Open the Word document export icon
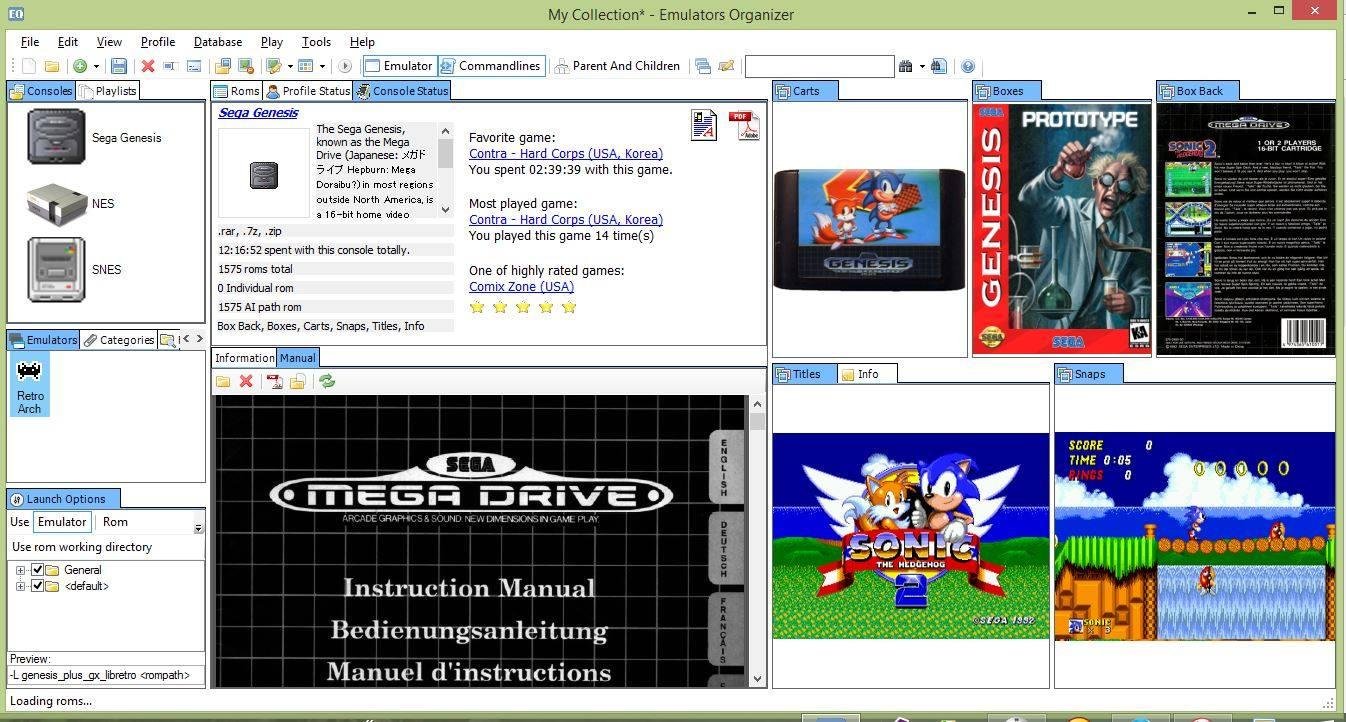This screenshot has height=722, width=1346. [705, 125]
